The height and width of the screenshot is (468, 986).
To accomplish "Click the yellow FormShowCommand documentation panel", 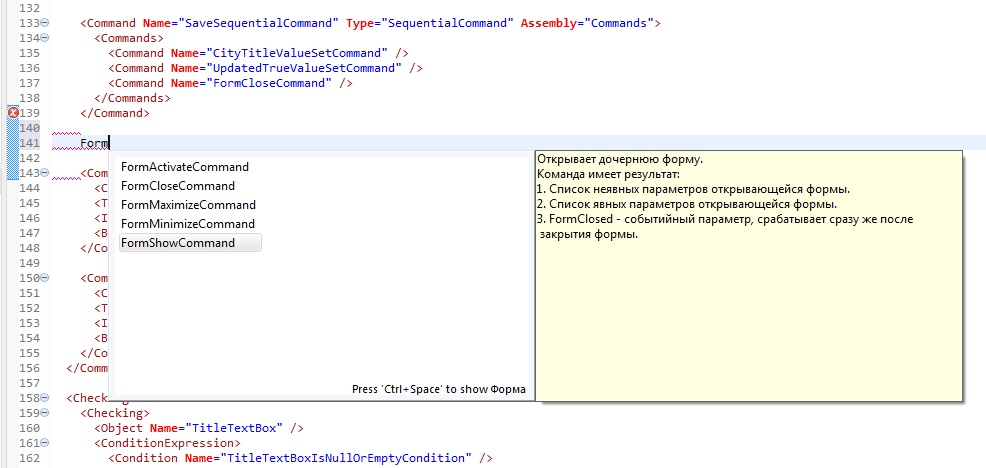I will coord(748,300).
